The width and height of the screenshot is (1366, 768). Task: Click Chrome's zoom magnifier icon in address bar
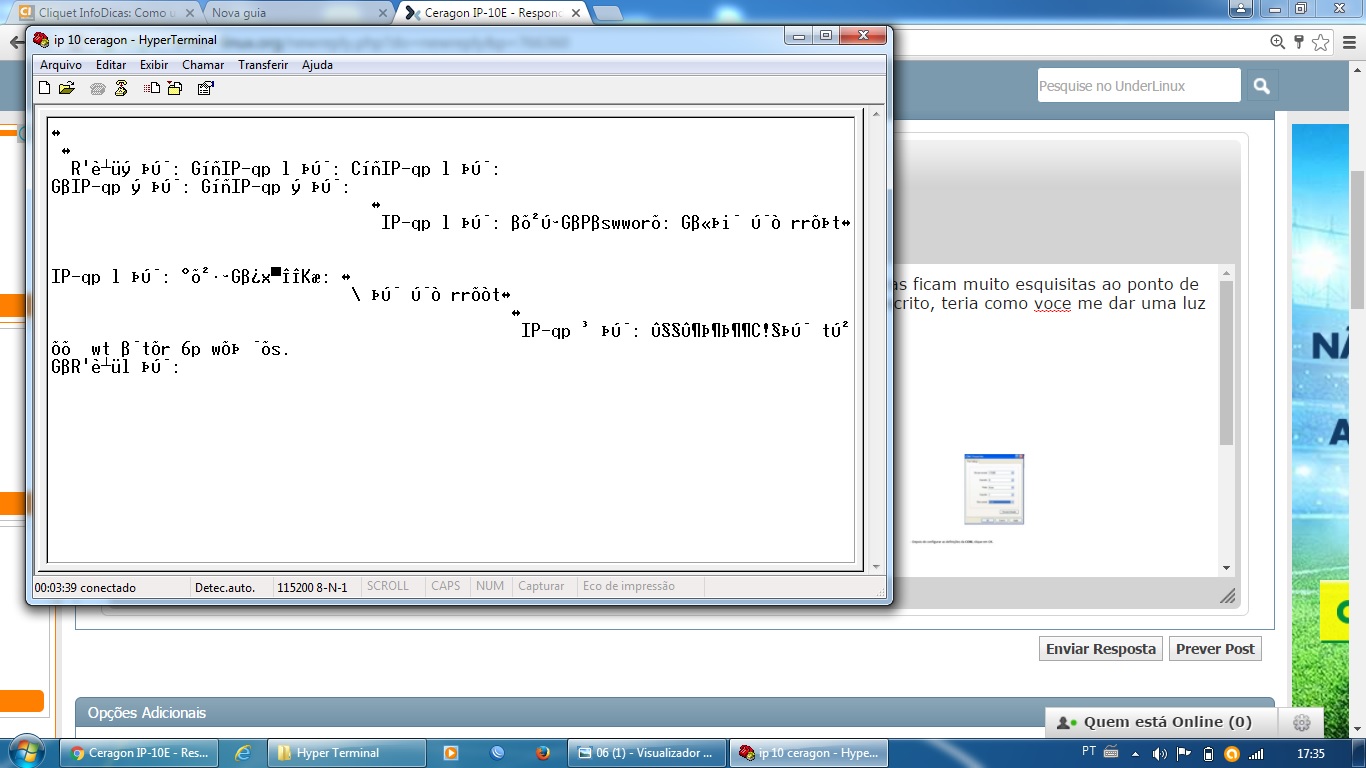point(1277,42)
